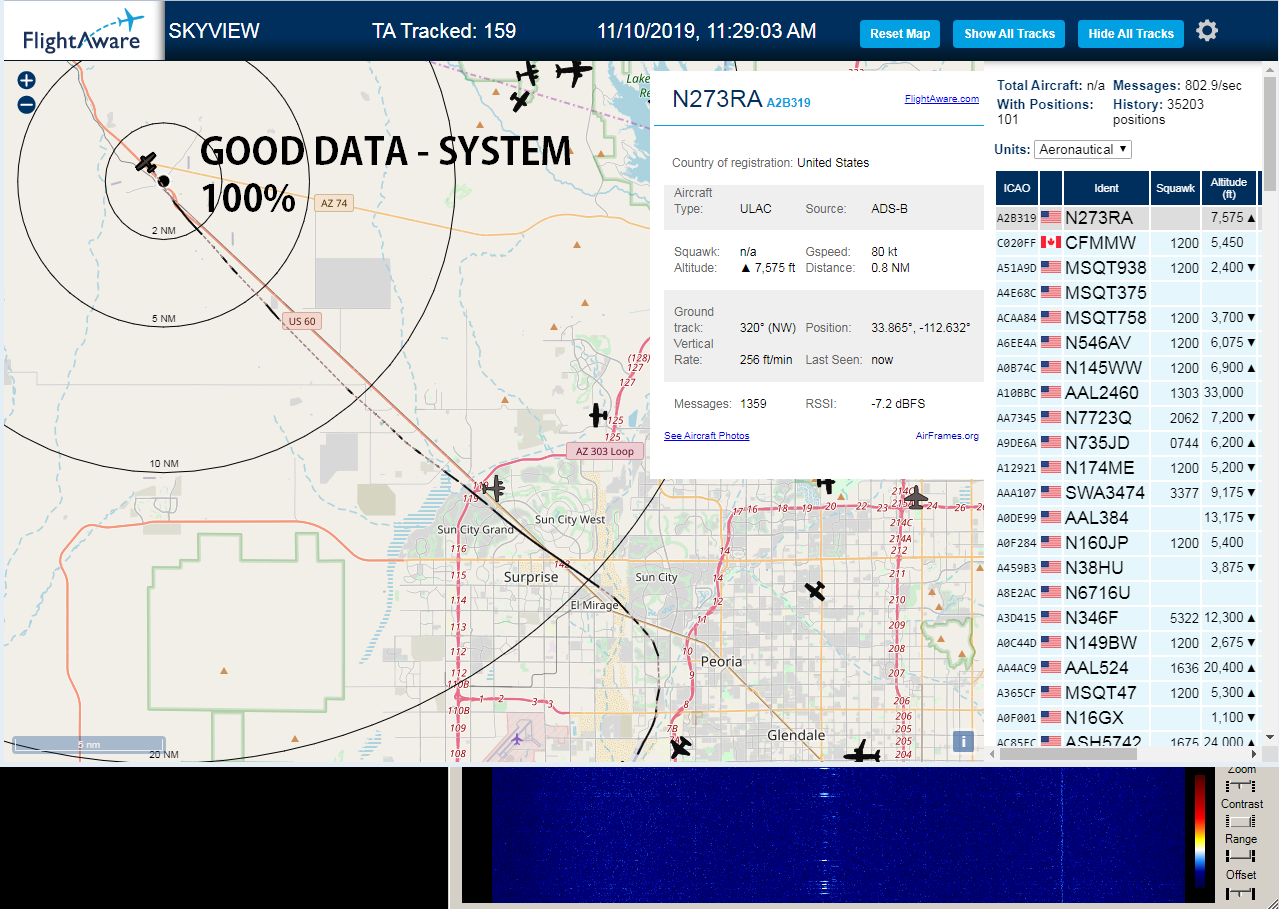This screenshot has width=1279, height=909.
Task: Sort table by ICAO column header
Action: 1017,188
